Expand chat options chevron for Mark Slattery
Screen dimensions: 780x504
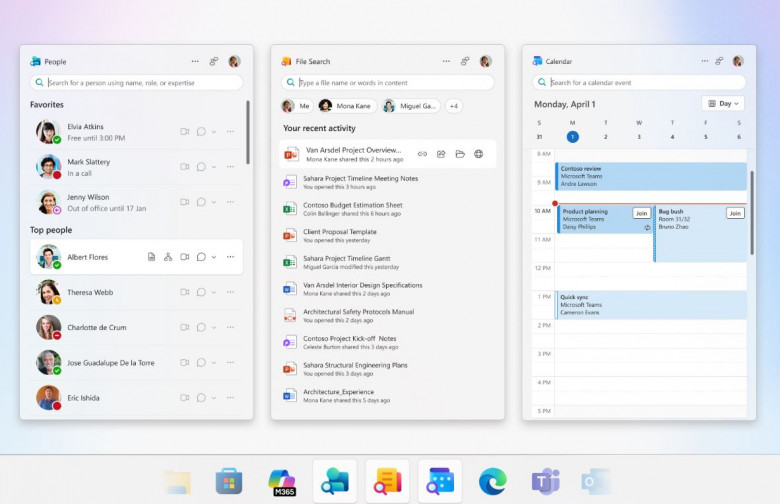point(214,167)
